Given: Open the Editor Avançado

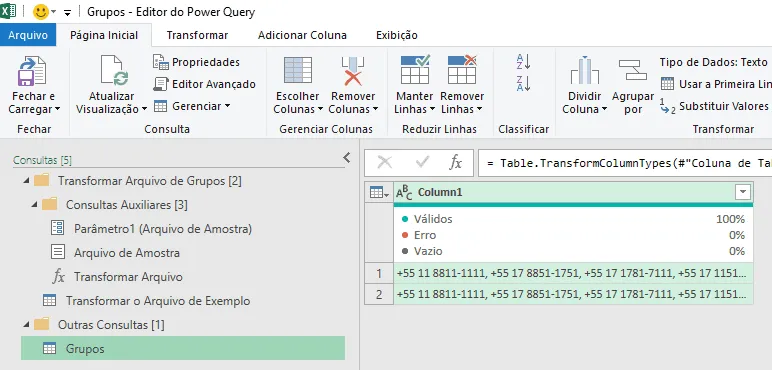Looking at the screenshot, I should [x=204, y=84].
